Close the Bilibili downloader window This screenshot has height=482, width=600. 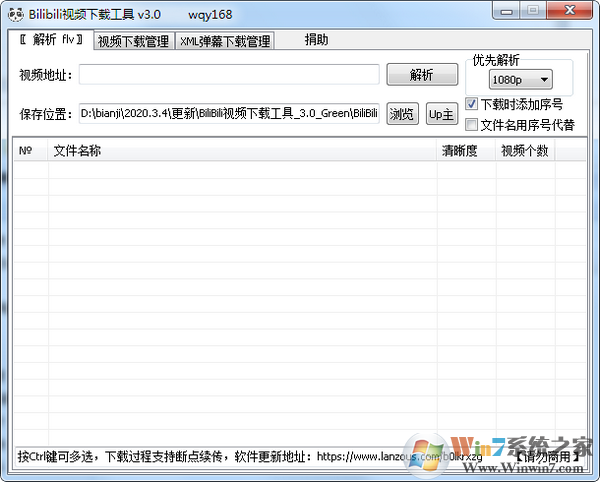tap(569, 11)
